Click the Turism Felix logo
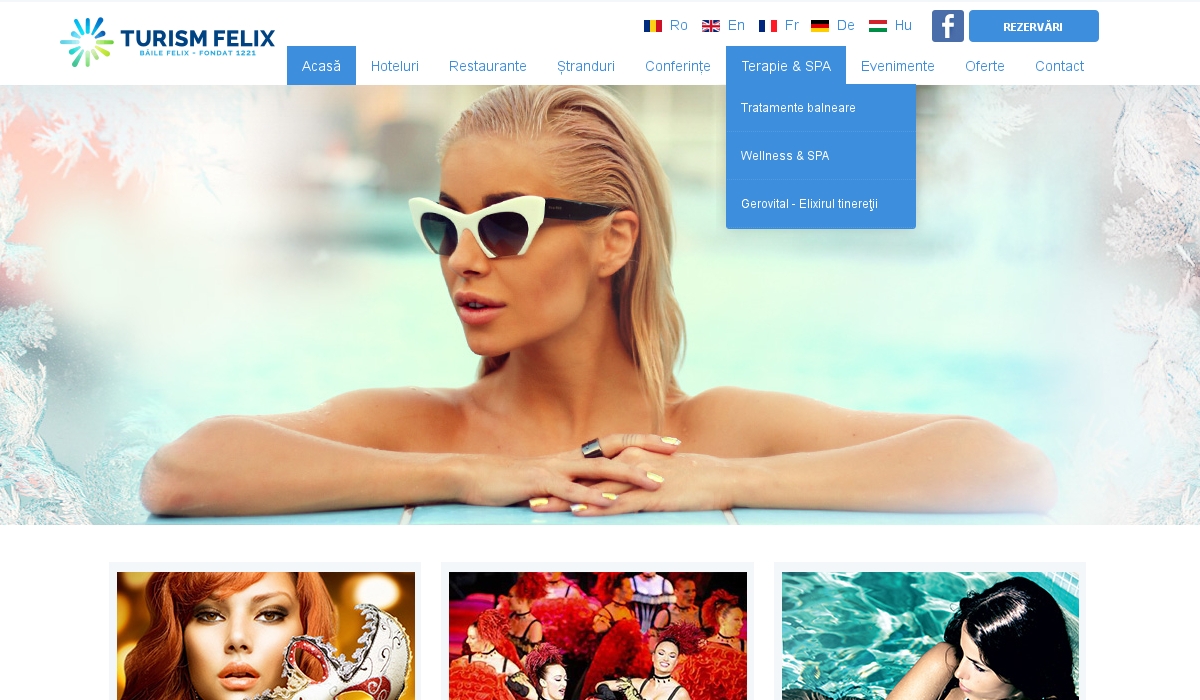Screen dimensions: 1200x700 click(x=167, y=42)
